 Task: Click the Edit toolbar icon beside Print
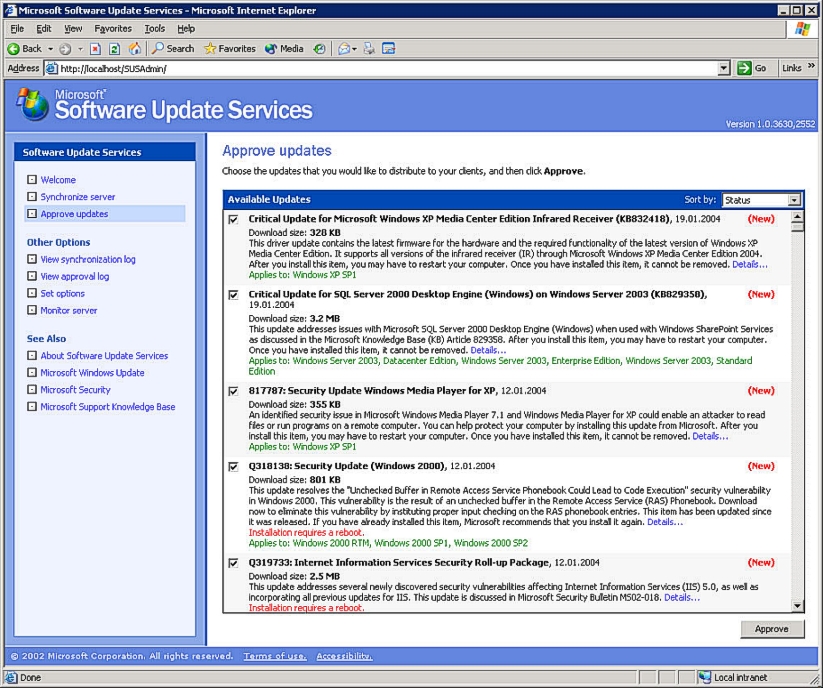(388, 49)
